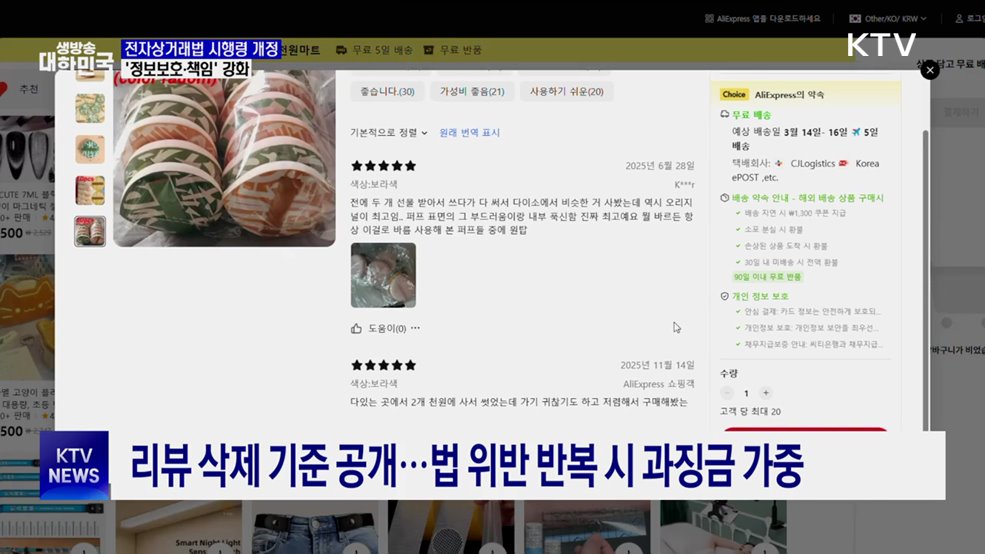Click the QR code icon beside app download

point(709,19)
